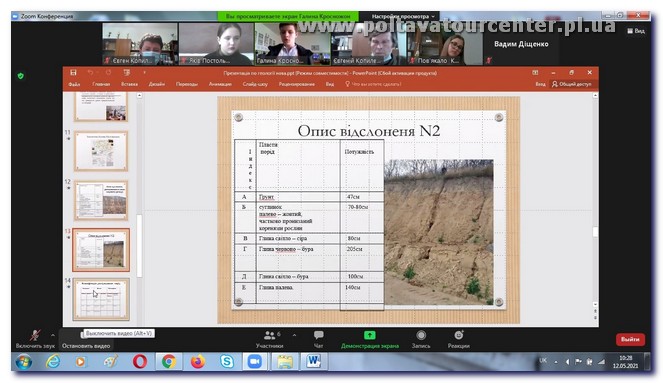This screenshot has width=663, height=383.
Task: Open the Дизайн ribbon tab
Action: pos(156,84)
